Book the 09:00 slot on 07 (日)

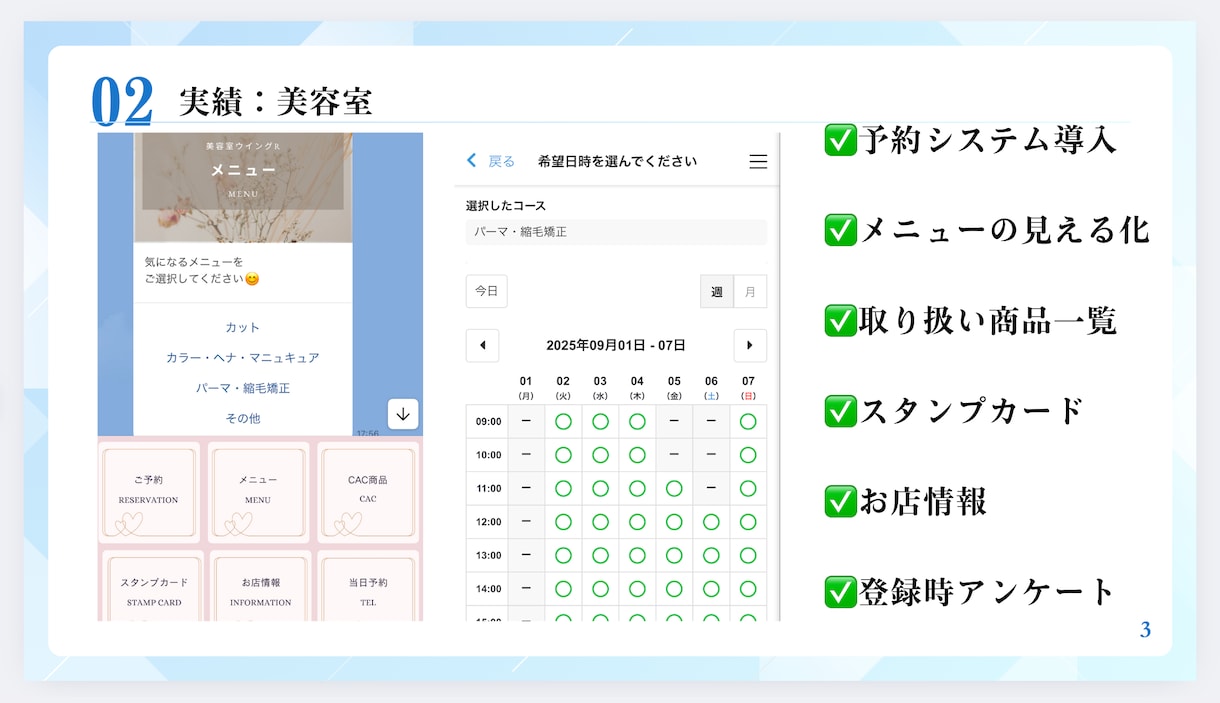pyautogui.click(x=748, y=421)
